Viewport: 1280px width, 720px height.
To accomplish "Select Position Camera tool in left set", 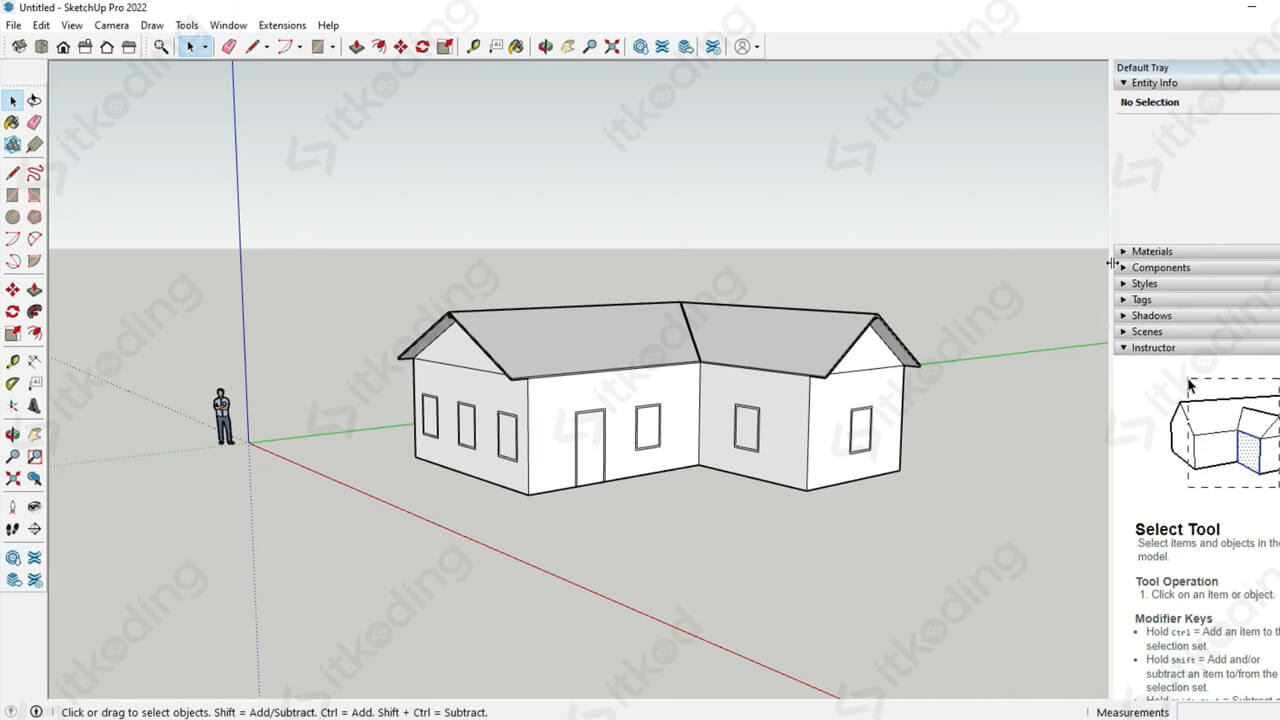I will point(12,507).
